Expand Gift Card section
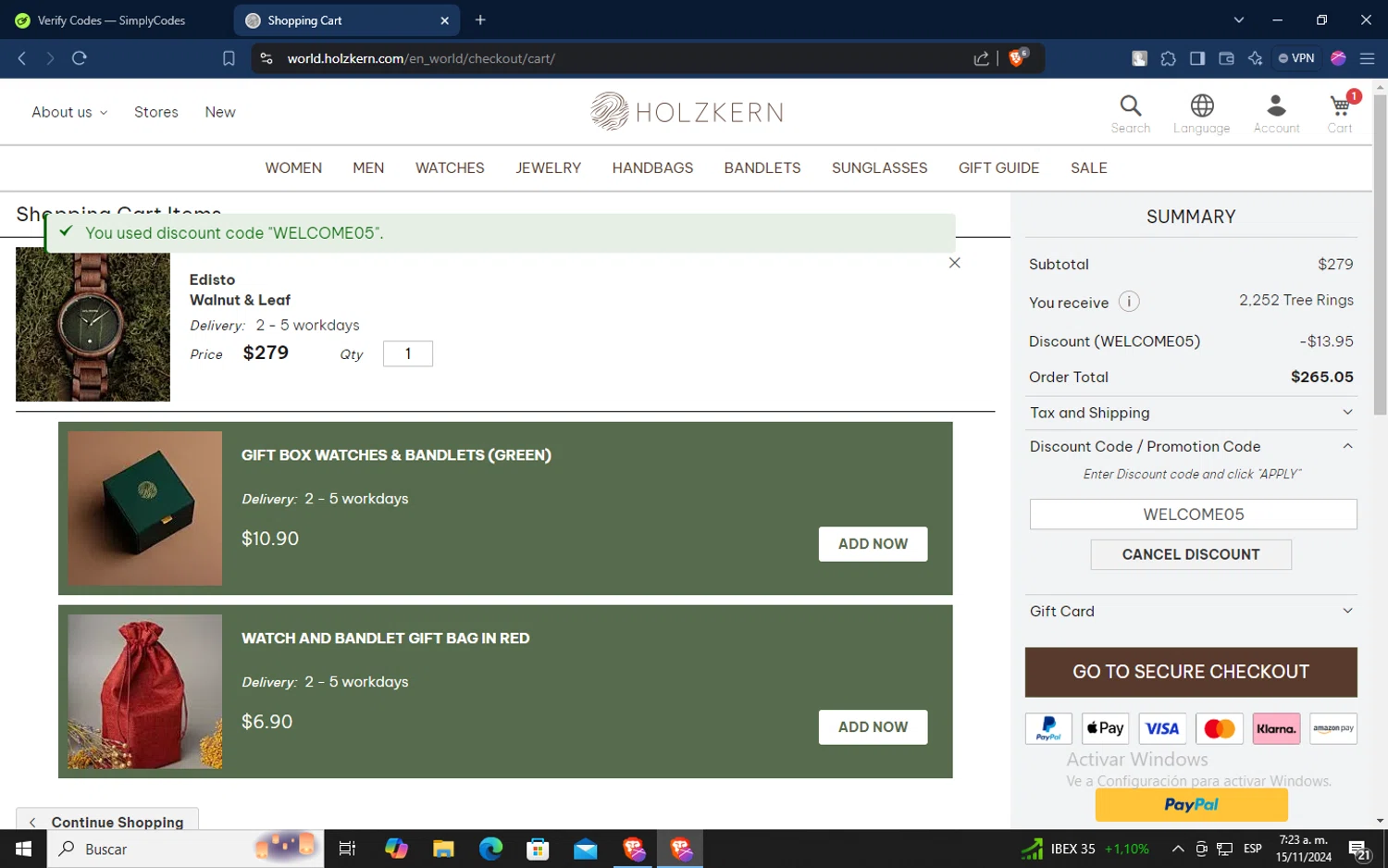 click(x=1191, y=611)
